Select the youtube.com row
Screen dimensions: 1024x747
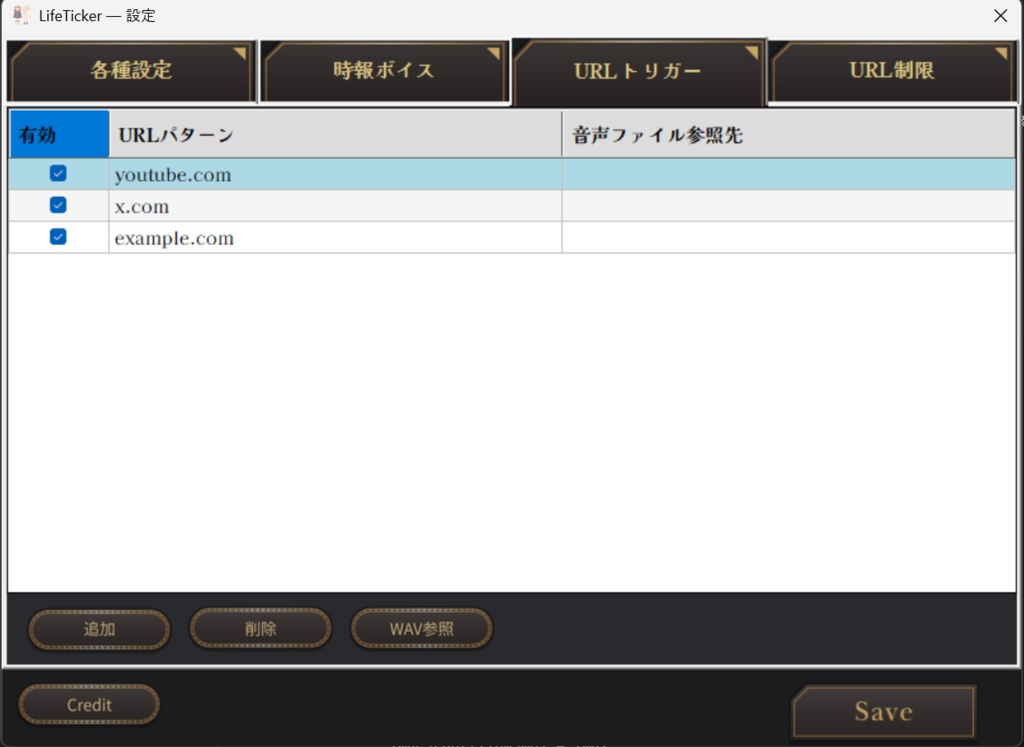pos(300,172)
